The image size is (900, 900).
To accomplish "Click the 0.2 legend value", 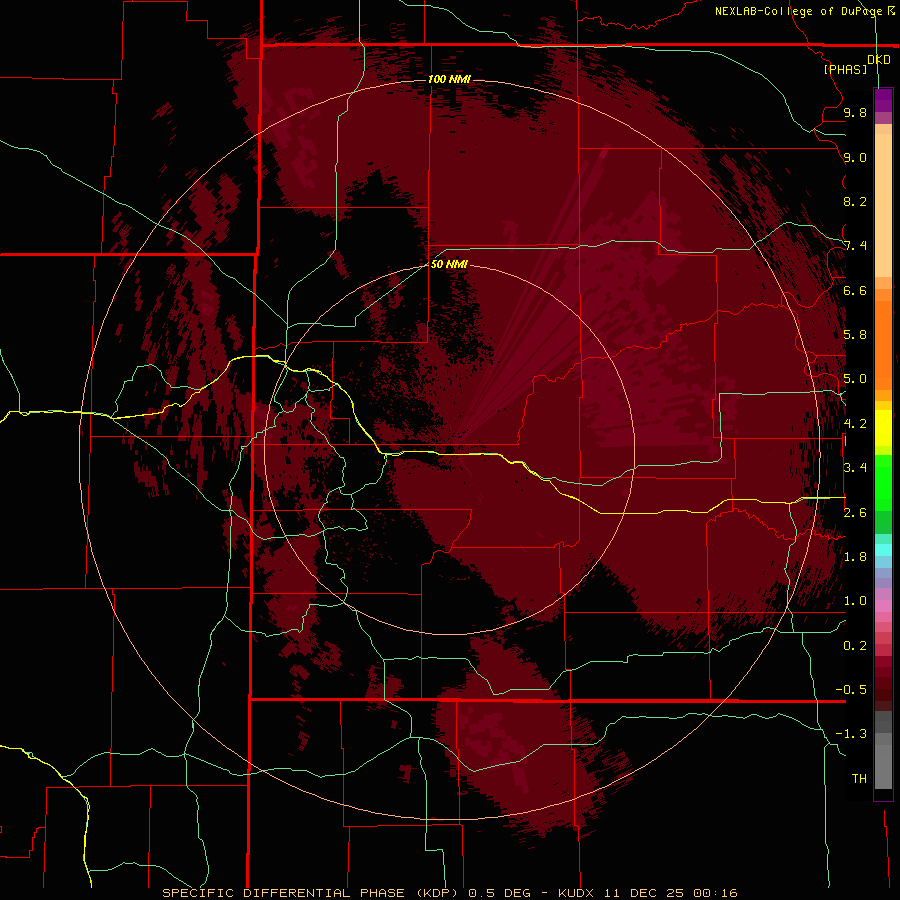I will pyautogui.click(x=855, y=645).
